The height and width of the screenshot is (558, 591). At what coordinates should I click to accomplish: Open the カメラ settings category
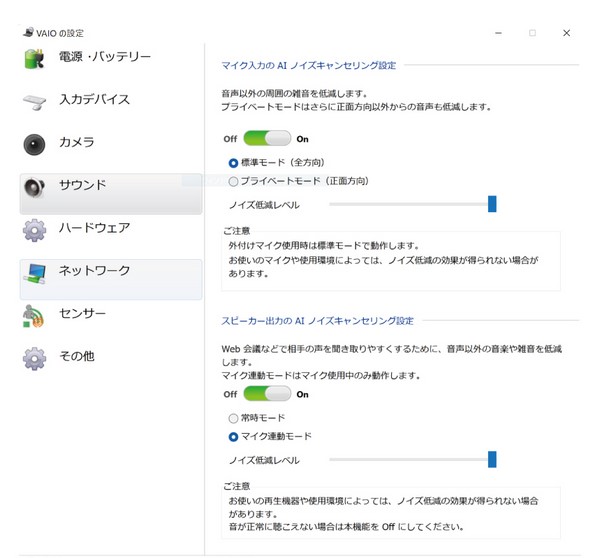click(111, 145)
